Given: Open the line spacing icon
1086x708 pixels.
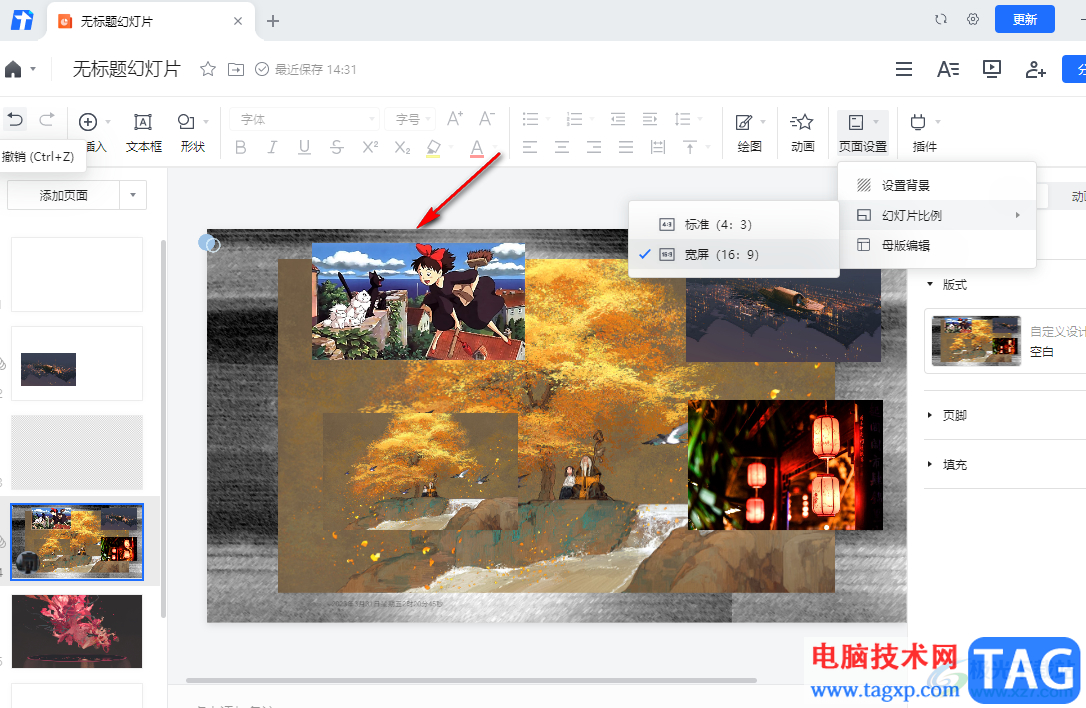Looking at the screenshot, I should (682, 119).
